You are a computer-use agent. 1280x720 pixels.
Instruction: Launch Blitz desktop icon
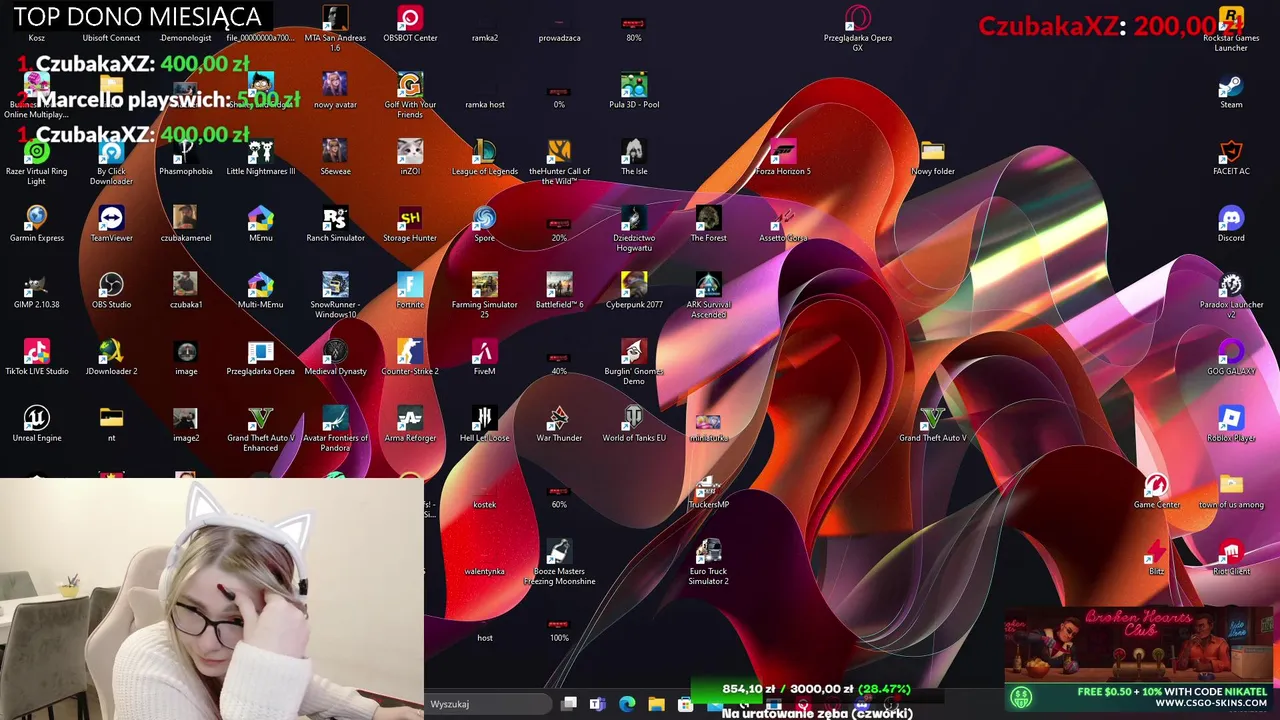click(1157, 552)
